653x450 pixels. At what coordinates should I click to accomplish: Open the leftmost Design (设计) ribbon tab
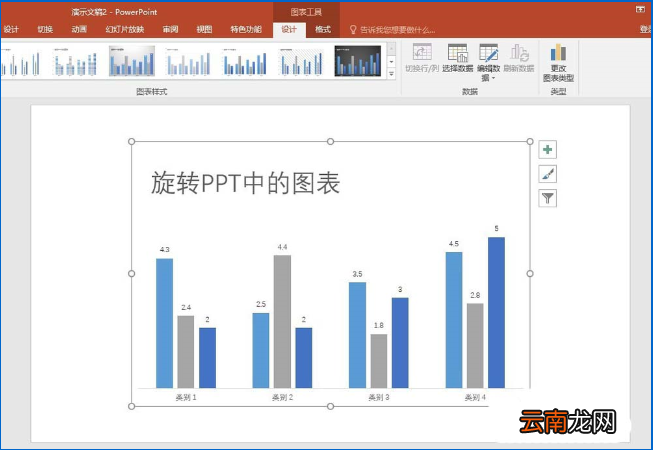point(11,29)
